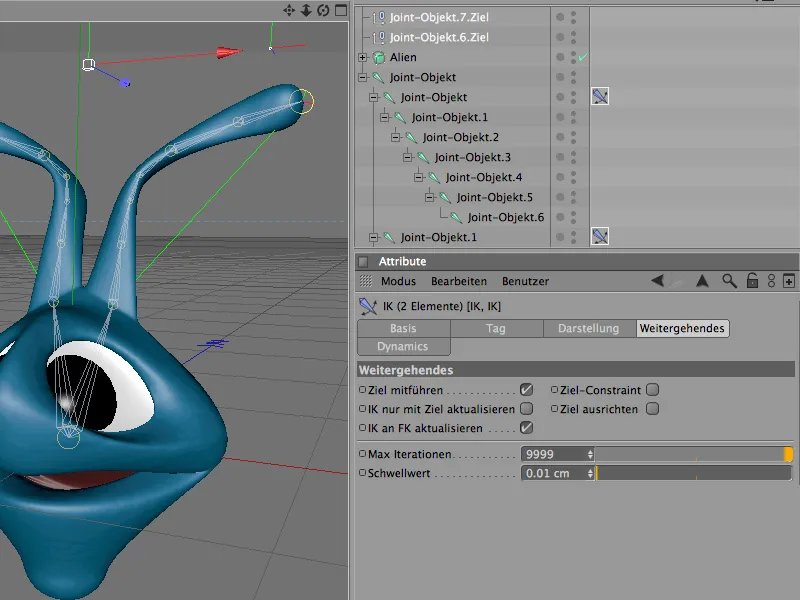
Task: Collapse the bottom Joint-Objekt.1 branch
Action: pos(374,237)
